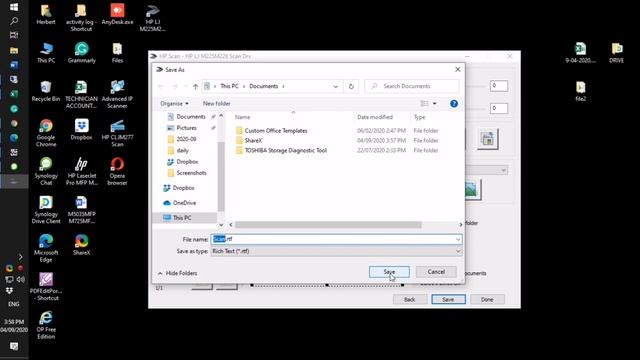Click the Help icon in Save As dialog
The image size is (640, 360).
[x=453, y=104]
